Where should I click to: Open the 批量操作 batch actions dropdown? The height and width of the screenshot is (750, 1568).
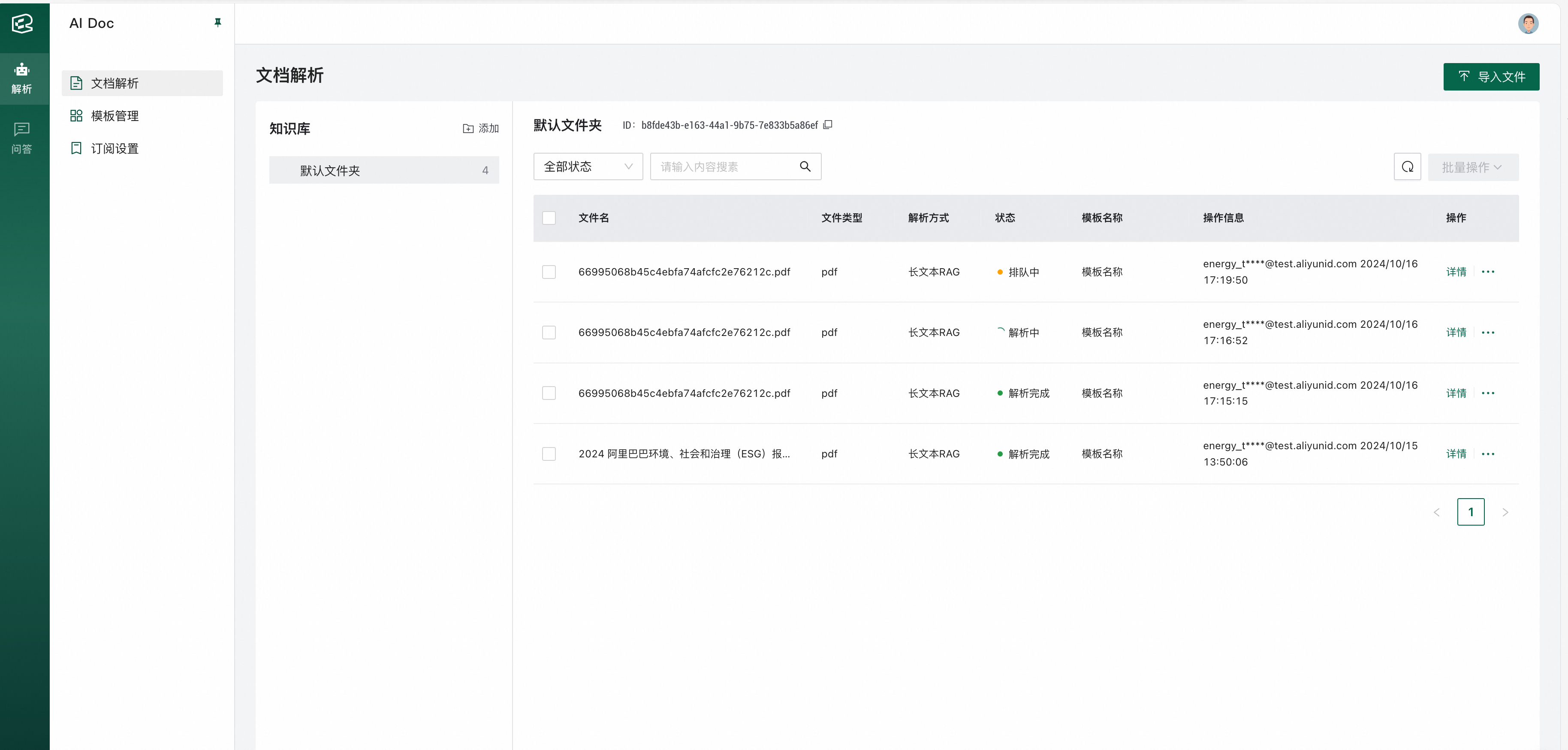coord(1473,167)
